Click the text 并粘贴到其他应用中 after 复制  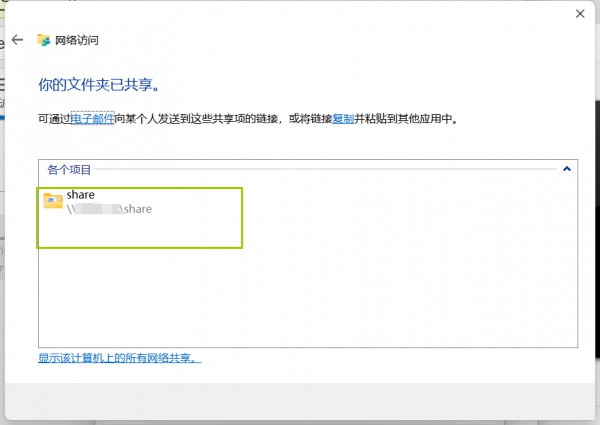(403, 119)
